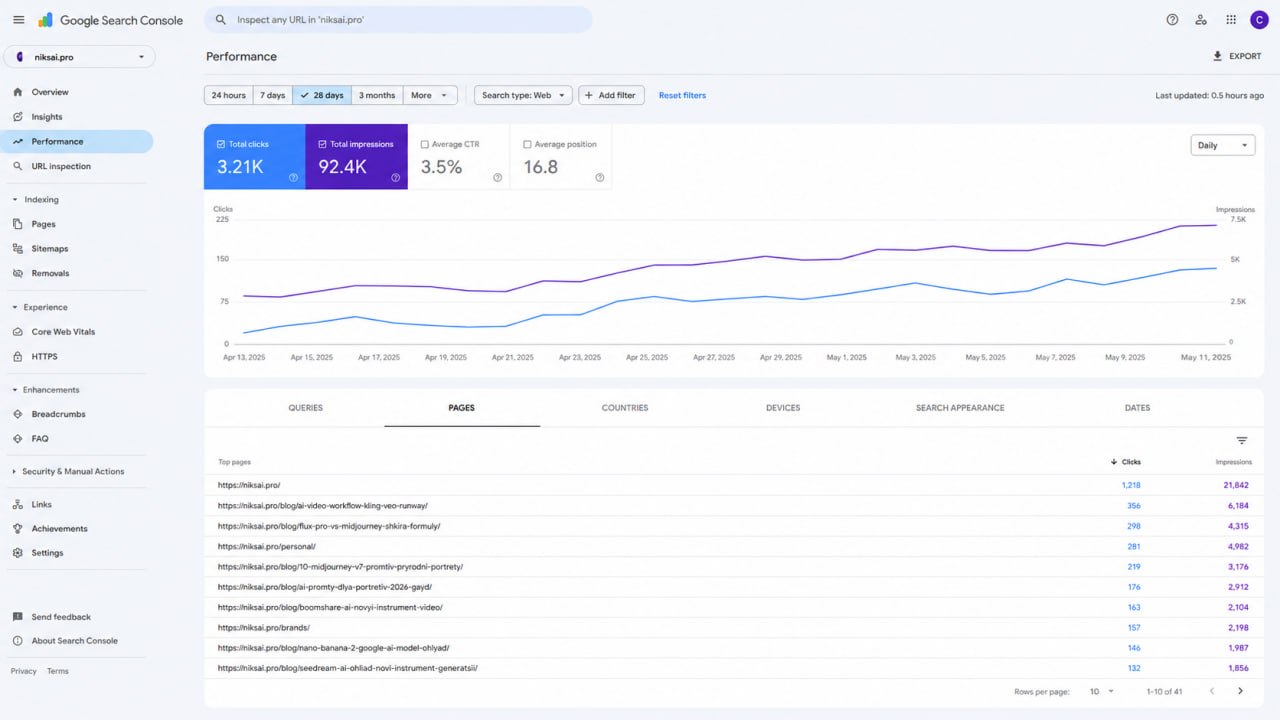
Task: Click the search magnifier icon in URL bar
Action: (x=221, y=20)
